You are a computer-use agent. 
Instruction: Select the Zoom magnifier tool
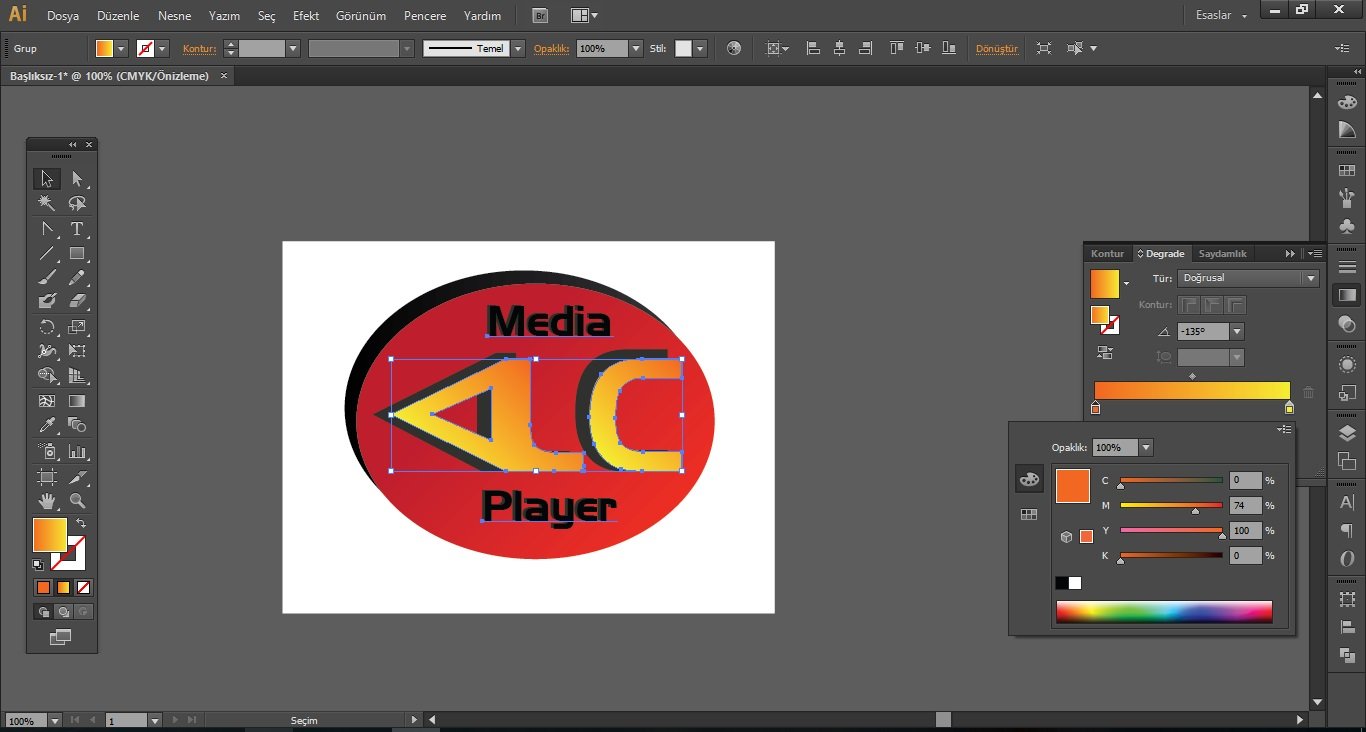click(x=77, y=501)
